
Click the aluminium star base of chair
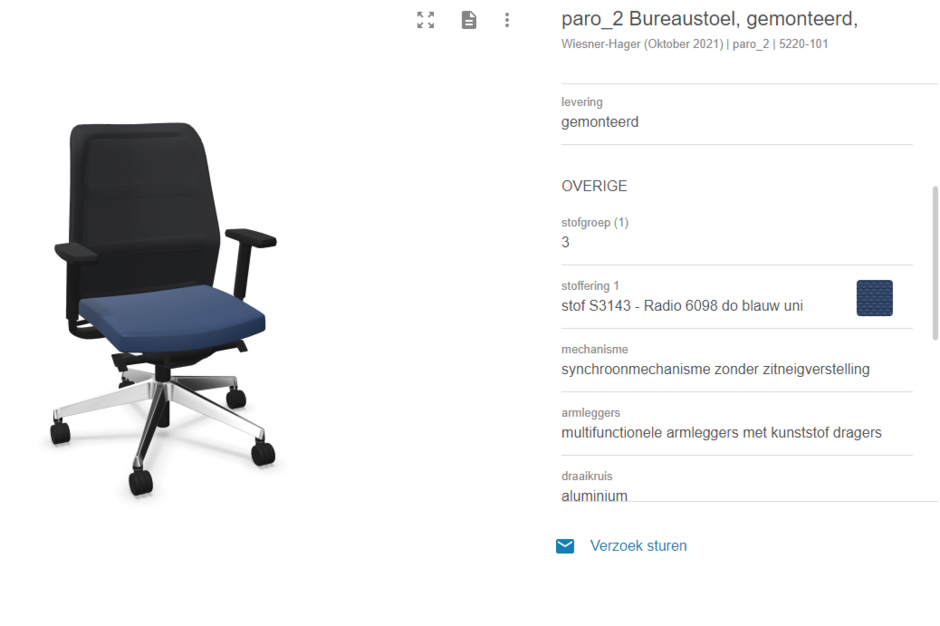pos(161,414)
